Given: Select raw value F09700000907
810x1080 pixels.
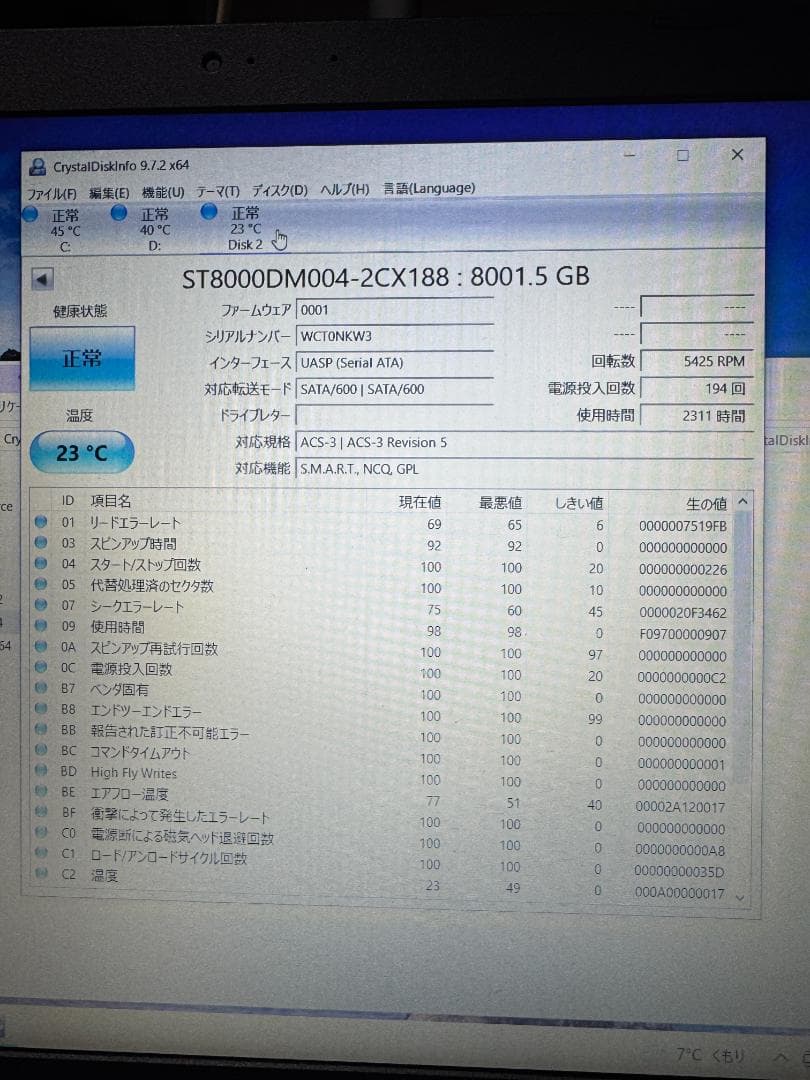Looking at the screenshot, I should pyautogui.click(x=683, y=634).
